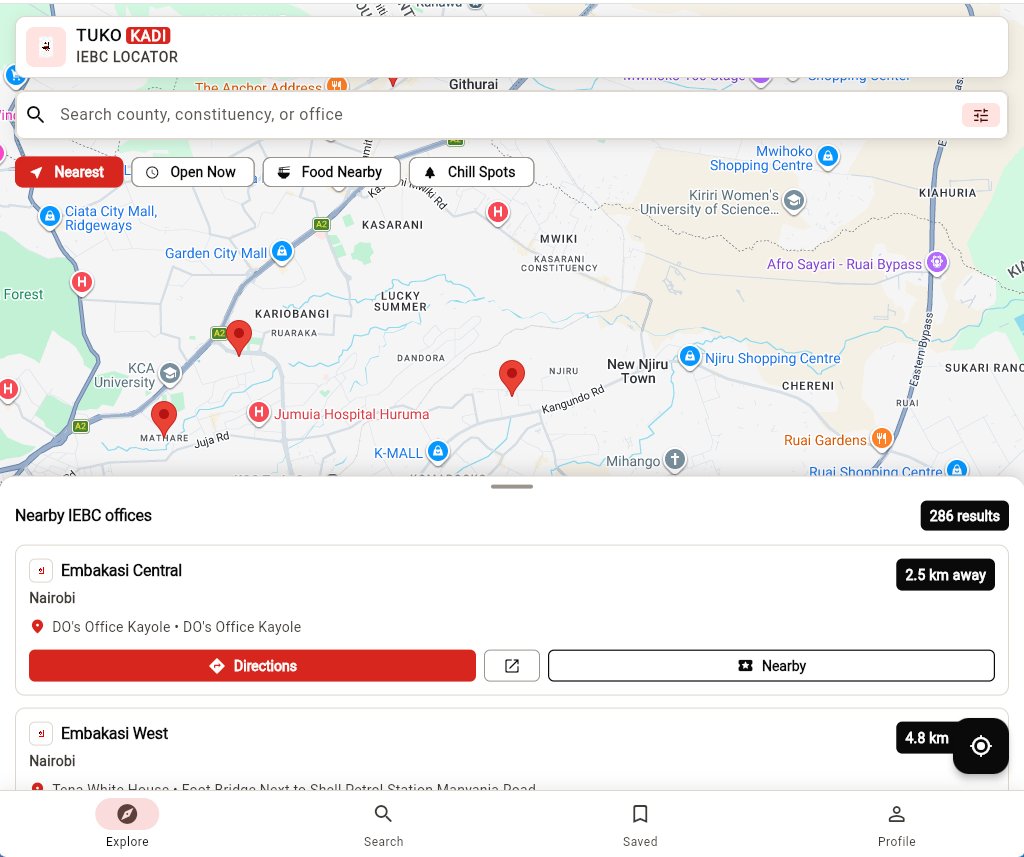Toggle the Nearest filter chip
1024x857 pixels.
click(x=69, y=172)
